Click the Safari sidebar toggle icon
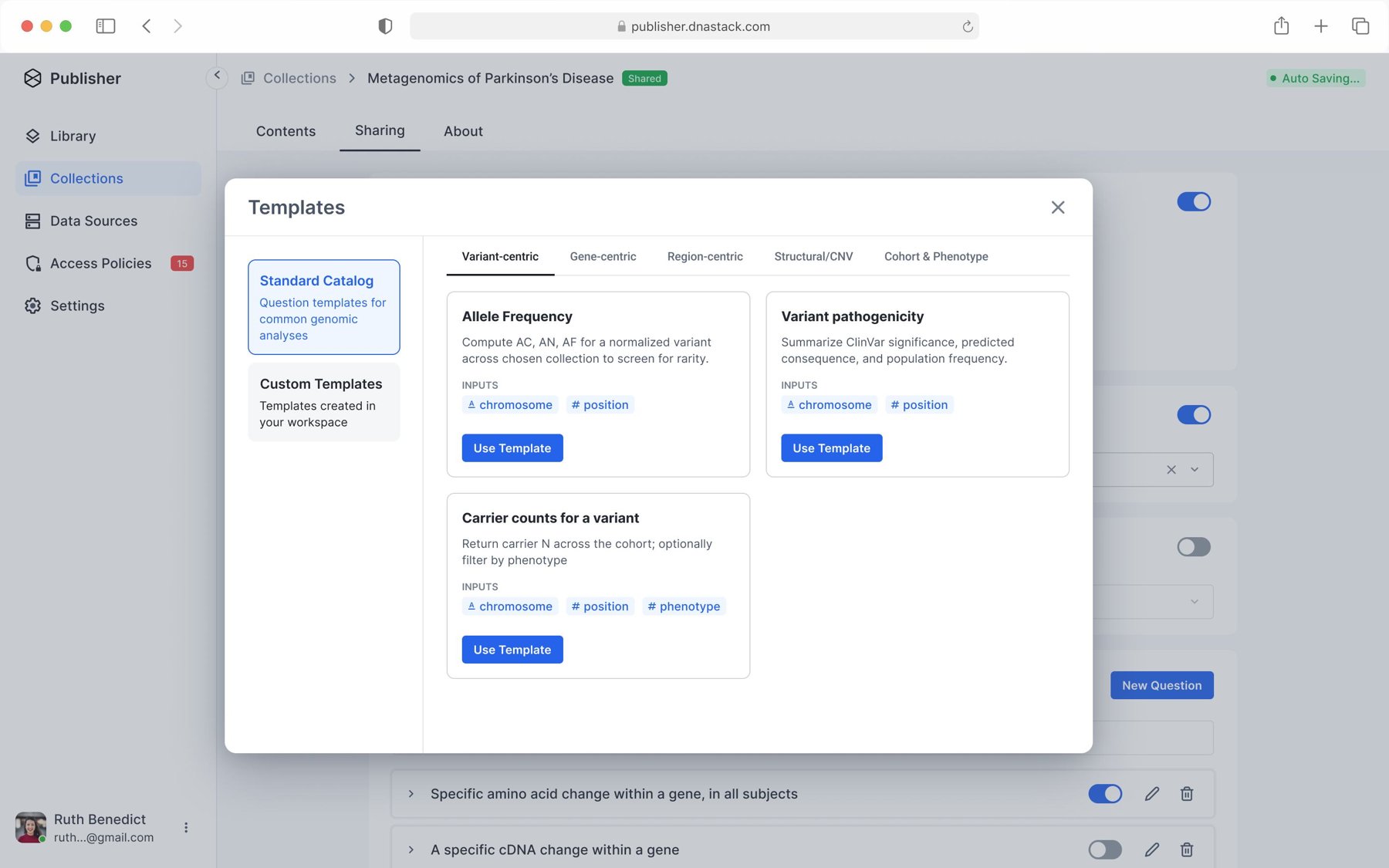Viewport: 1389px width, 868px height. click(x=106, y=26)
